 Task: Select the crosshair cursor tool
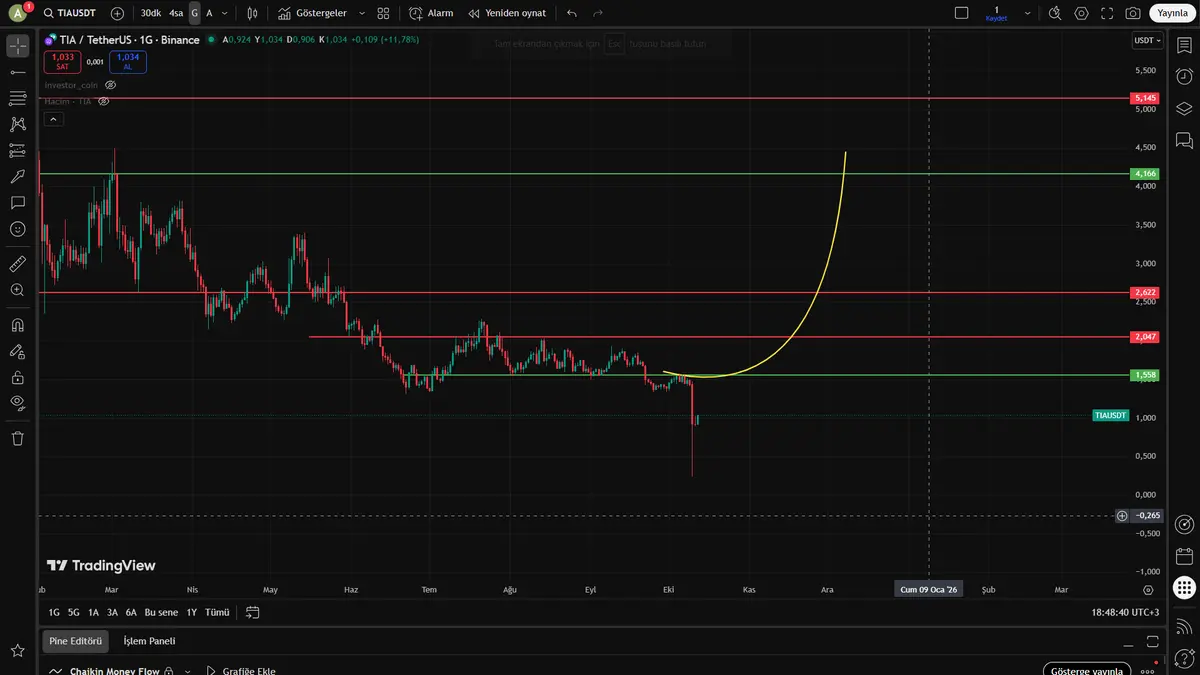[17, 46]
